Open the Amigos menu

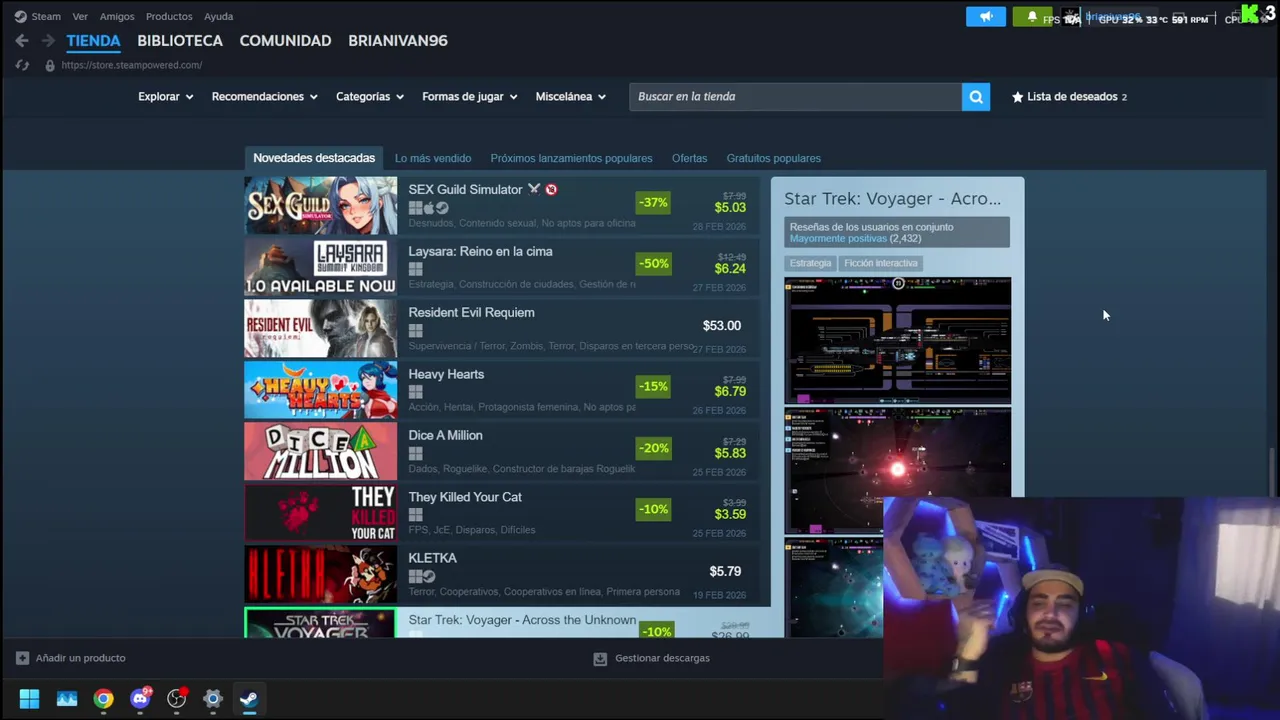[117, 16]
